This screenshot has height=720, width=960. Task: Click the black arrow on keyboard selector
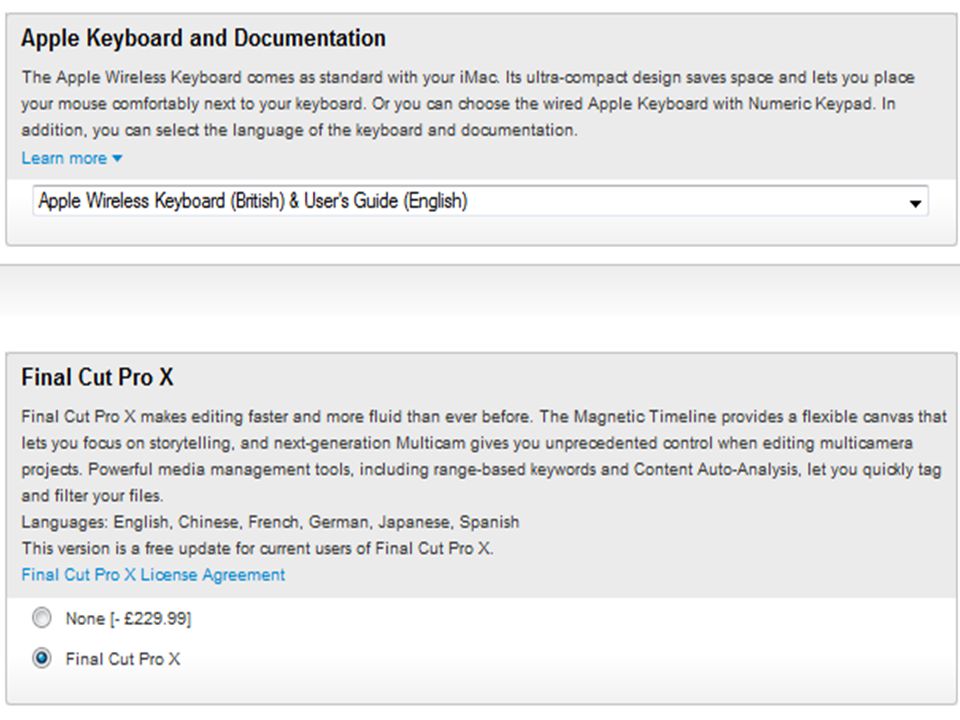[915, 203]
